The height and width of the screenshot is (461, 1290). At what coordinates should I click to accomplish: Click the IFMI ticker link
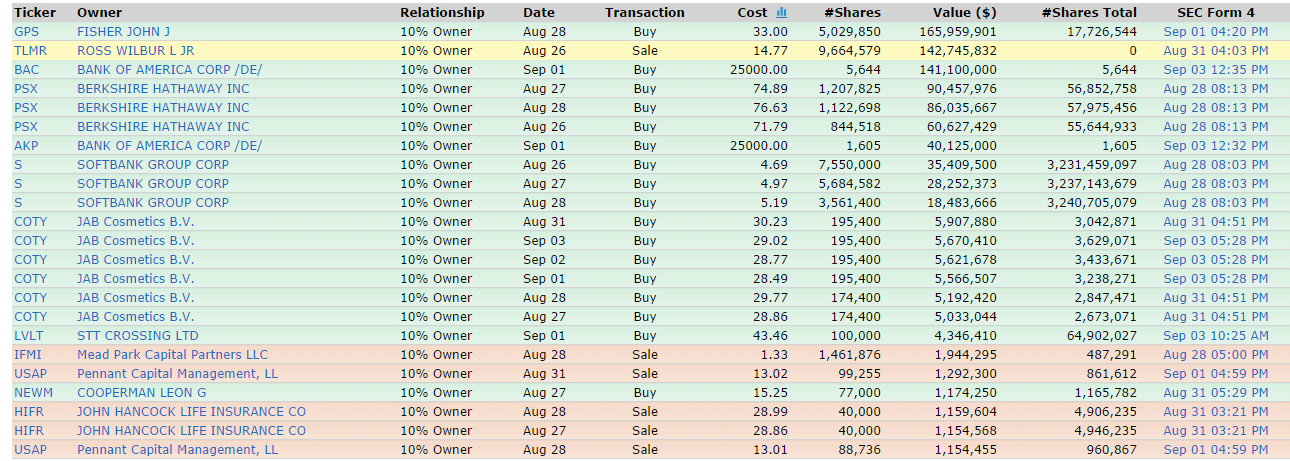click(27, 355)
